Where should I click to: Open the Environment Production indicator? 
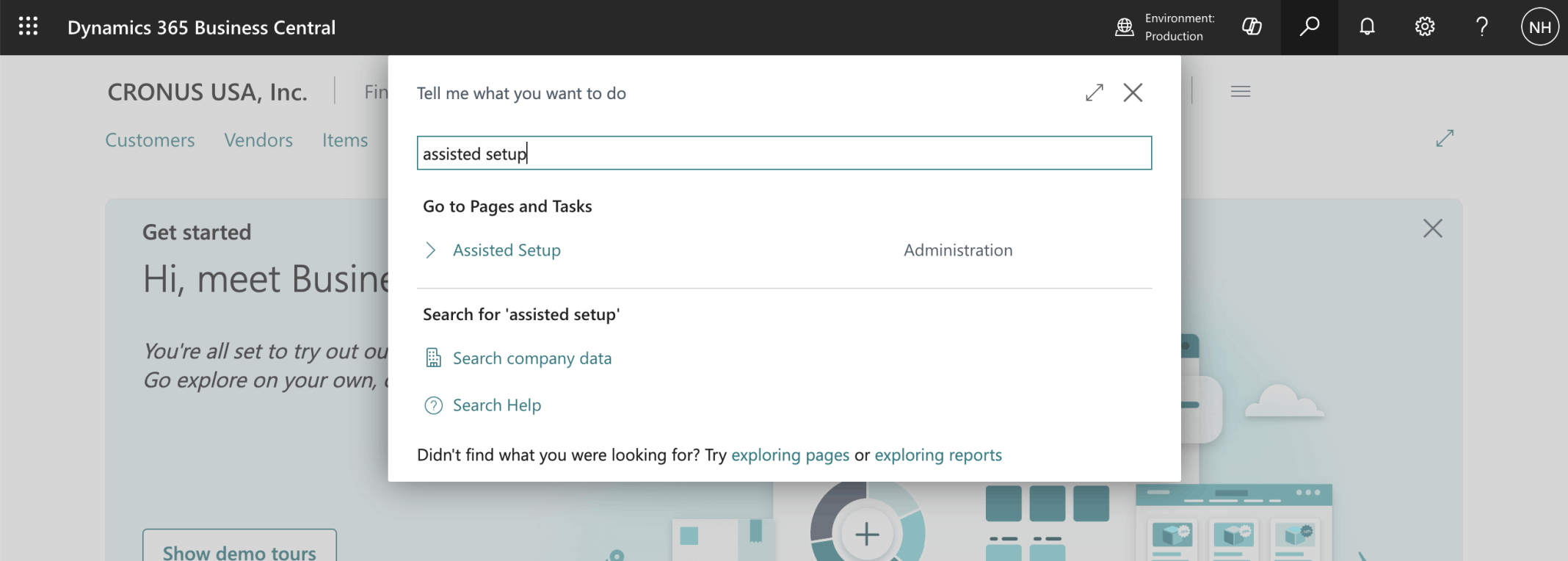pos(1164,27)
